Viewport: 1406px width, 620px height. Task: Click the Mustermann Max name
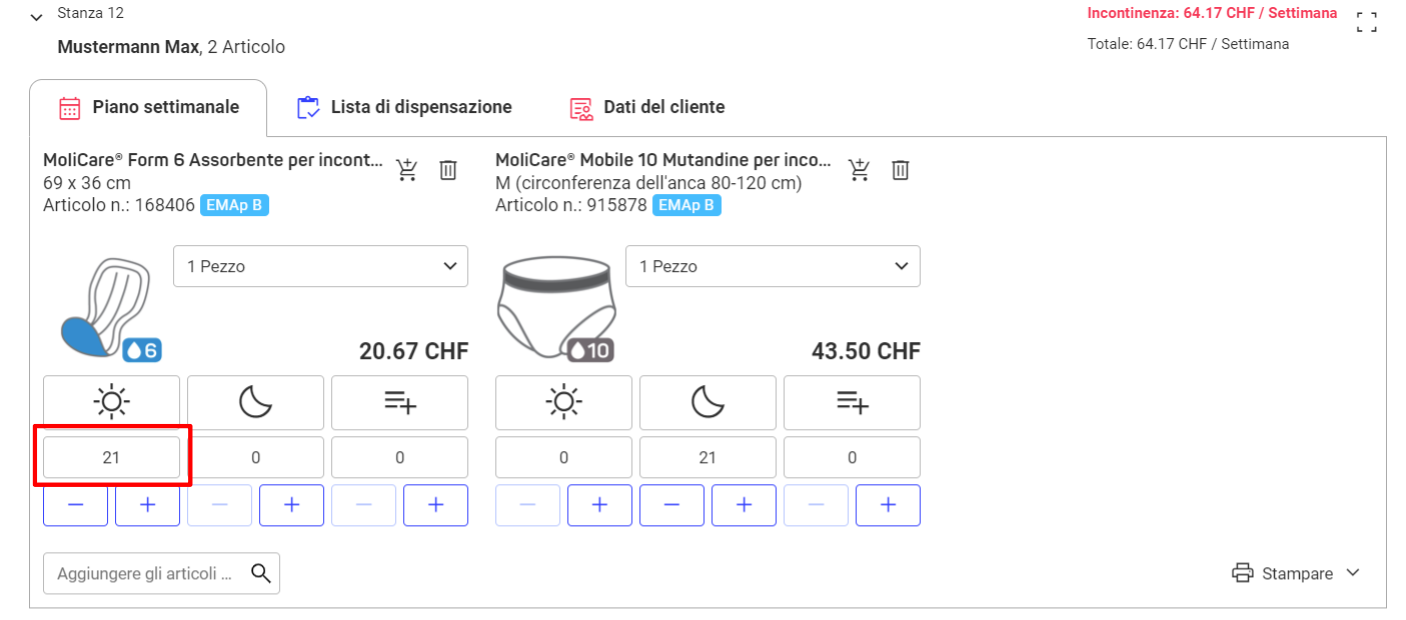128,47
